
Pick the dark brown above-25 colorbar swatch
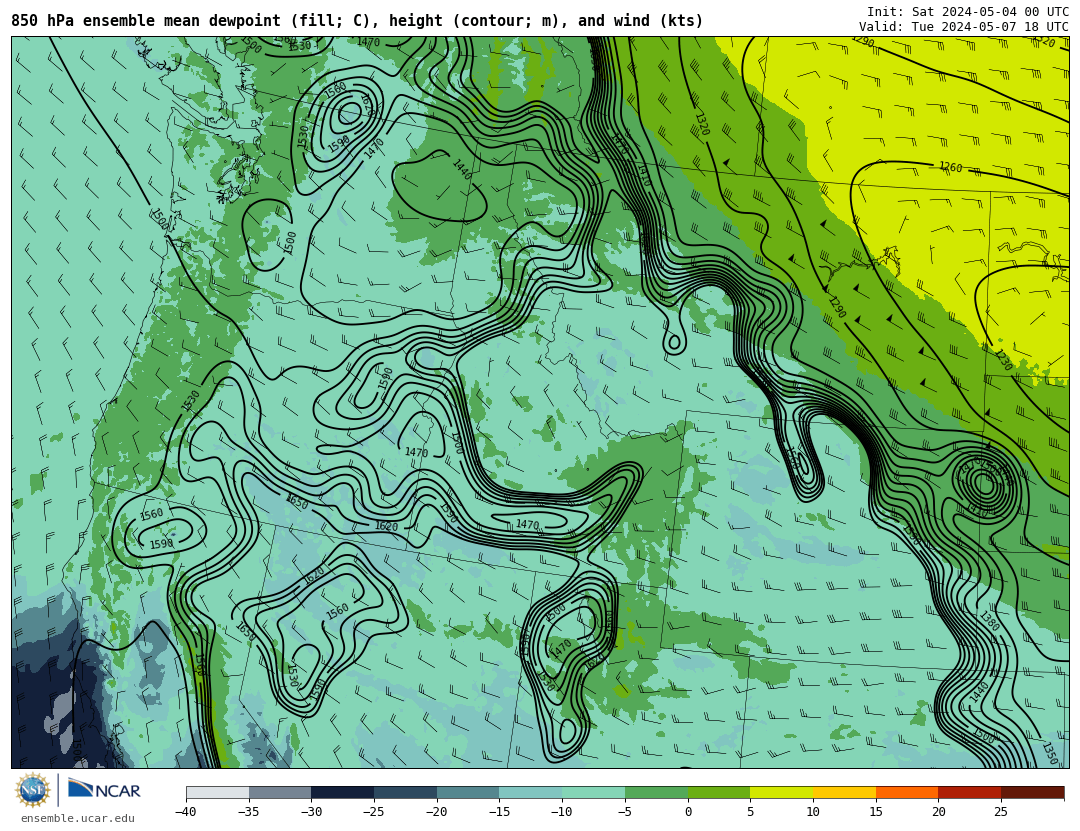(1032, 792)
